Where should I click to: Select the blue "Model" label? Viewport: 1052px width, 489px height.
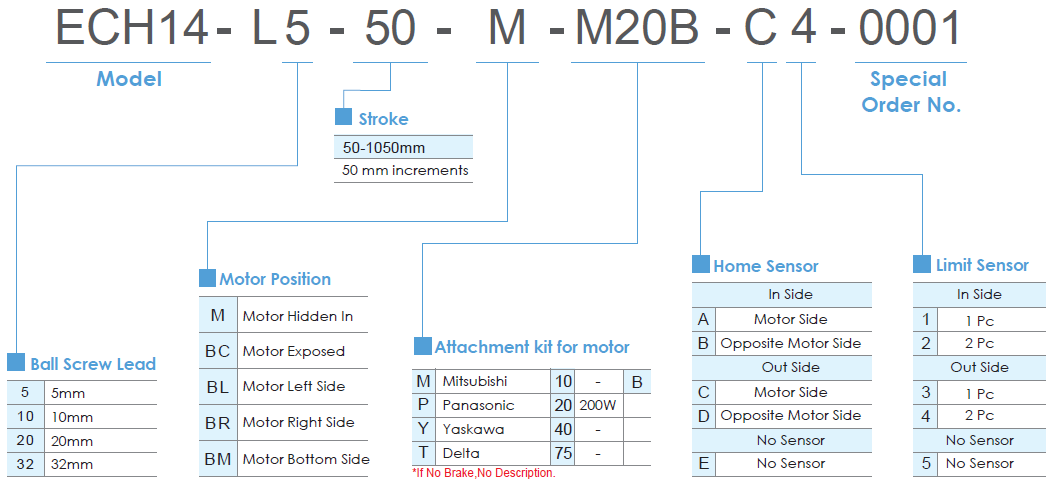[x=129, y=79]
